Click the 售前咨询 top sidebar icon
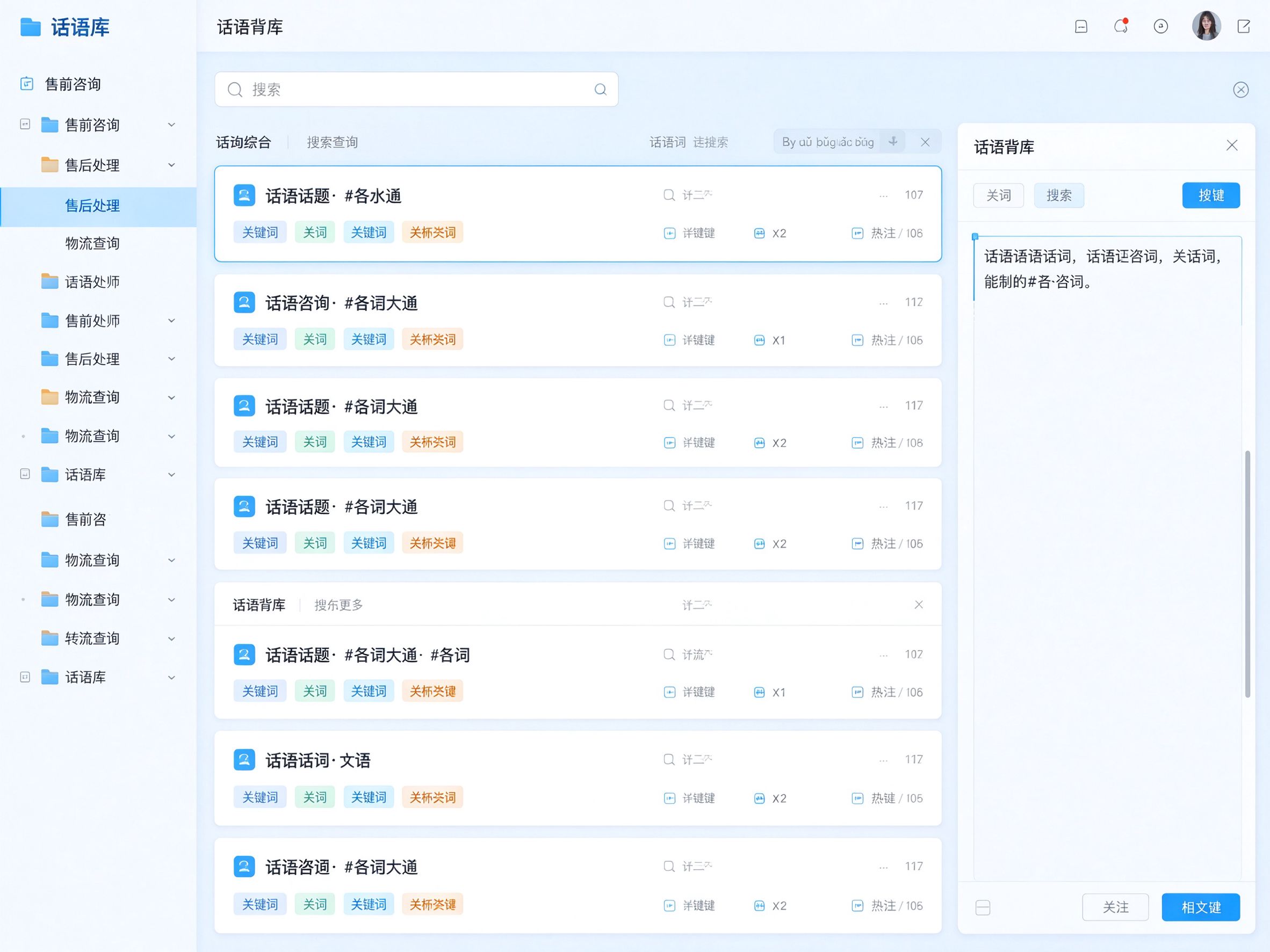Screen dimensions: 1270x952 point(27,84)
